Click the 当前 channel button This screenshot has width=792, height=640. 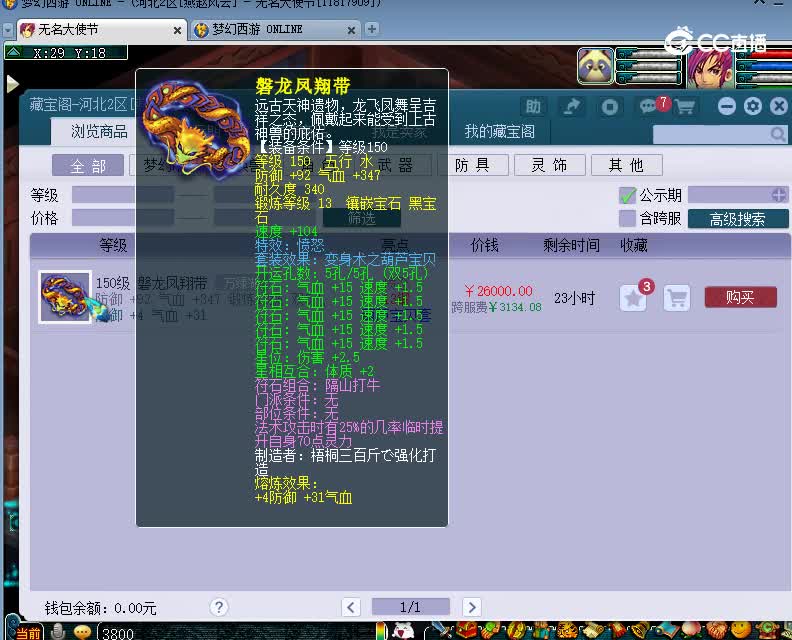[x=28, y=632]
